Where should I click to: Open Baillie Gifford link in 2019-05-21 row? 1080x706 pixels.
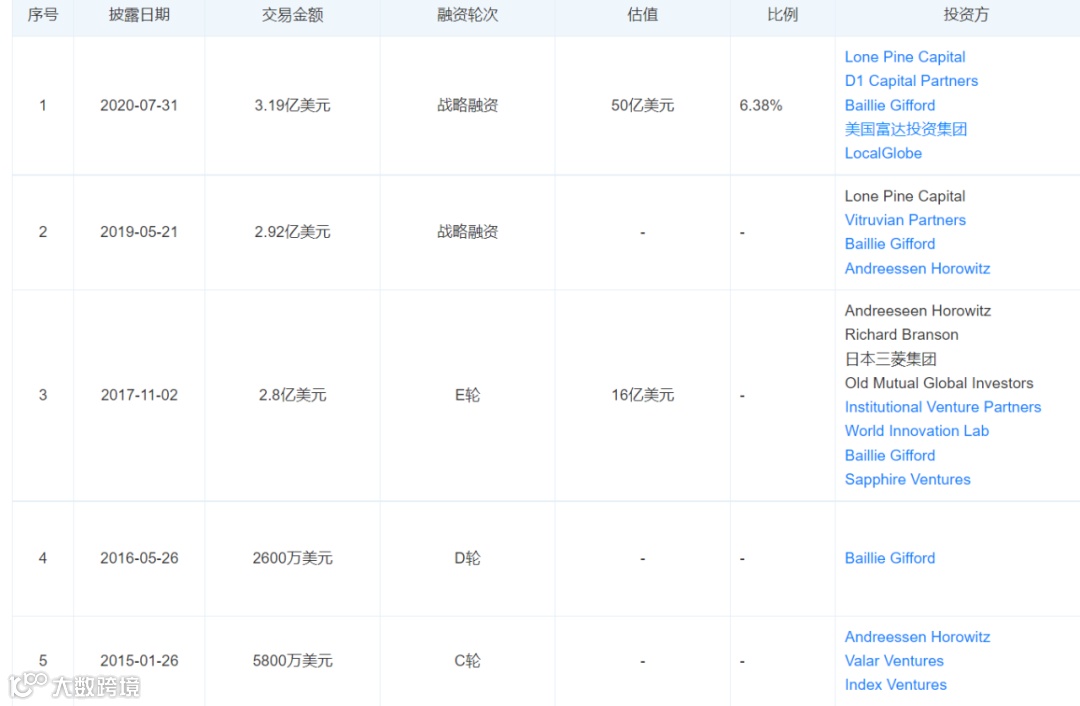889,245
